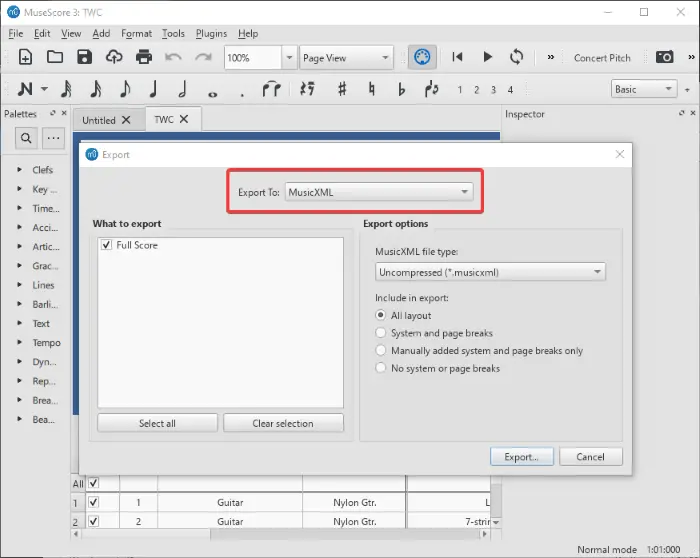Click the Undo arrow icon
Viewport: 700px width, 558px height.
(x=173, y=57)
